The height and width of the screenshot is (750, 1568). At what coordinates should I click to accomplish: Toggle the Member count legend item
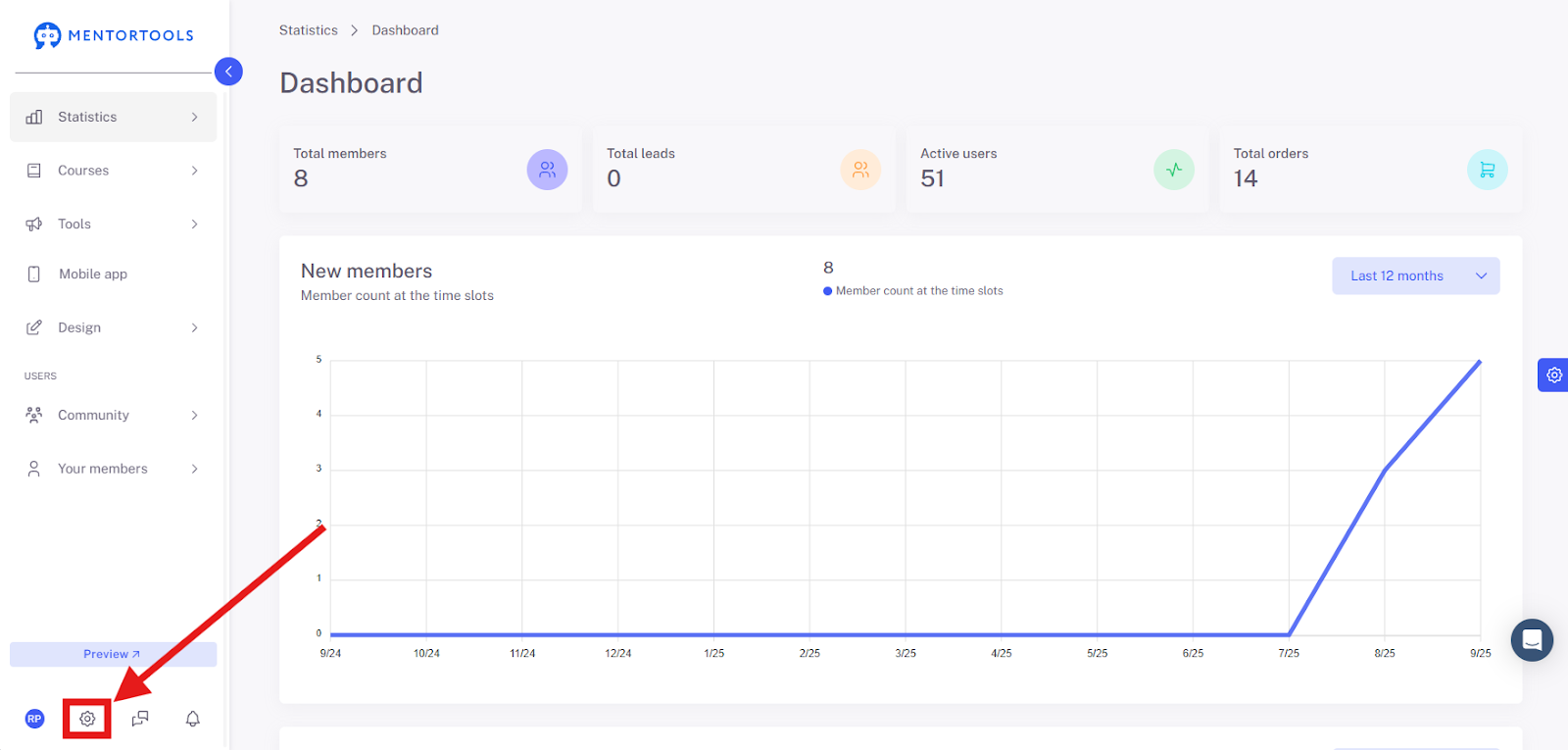tap(913, 291)
